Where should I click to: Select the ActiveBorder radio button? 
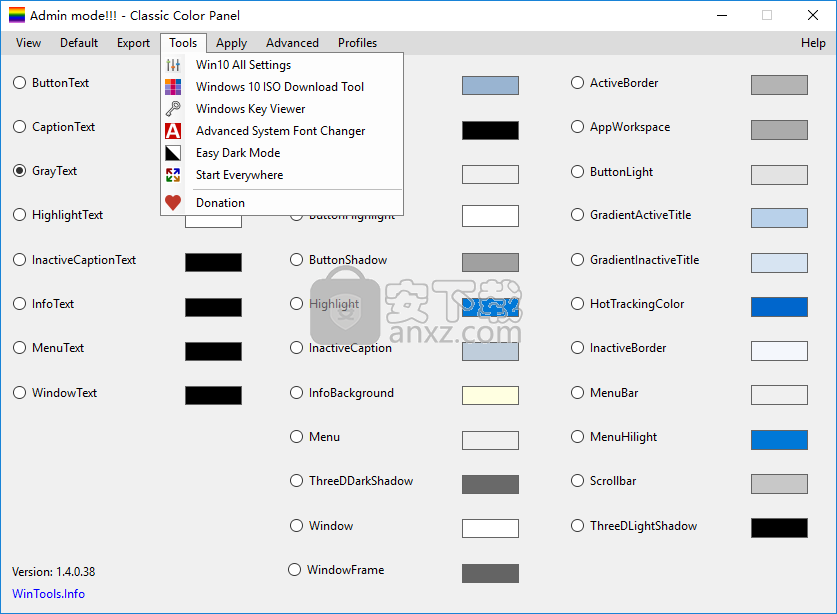point(577,83)
